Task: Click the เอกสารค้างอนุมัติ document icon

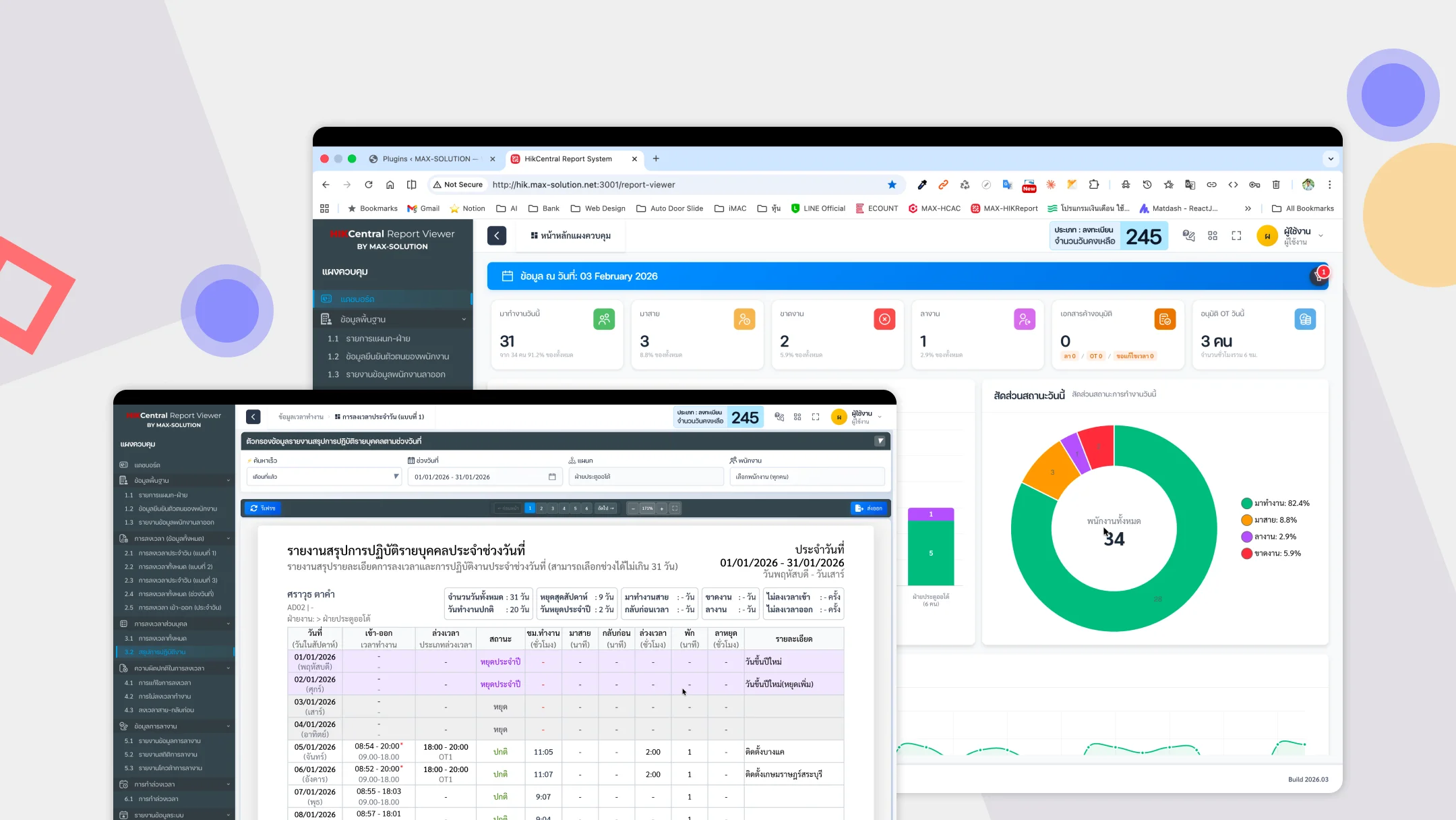Action: tap(1165, 318)
